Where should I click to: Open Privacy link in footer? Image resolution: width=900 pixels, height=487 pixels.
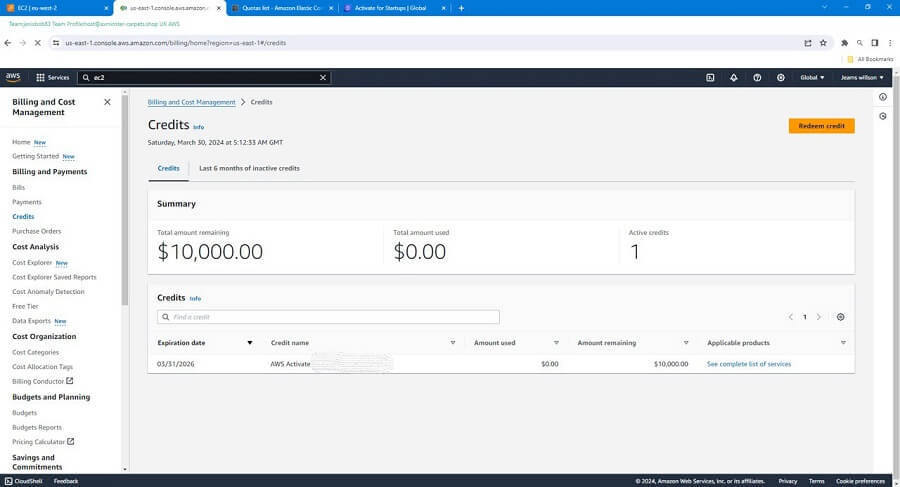point(788,481)
